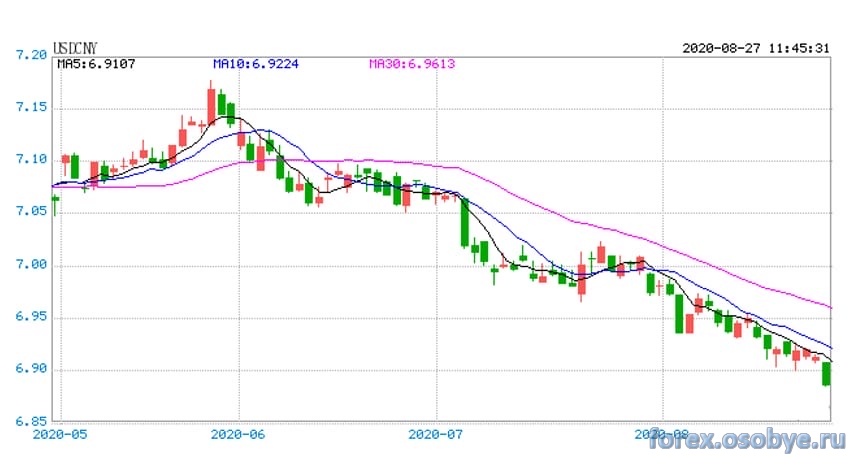This screenshot has width=861, height=467.
Task: Click the tallest red candle at the chart peak
Action: pyautogui.click(x=211, y=103)
